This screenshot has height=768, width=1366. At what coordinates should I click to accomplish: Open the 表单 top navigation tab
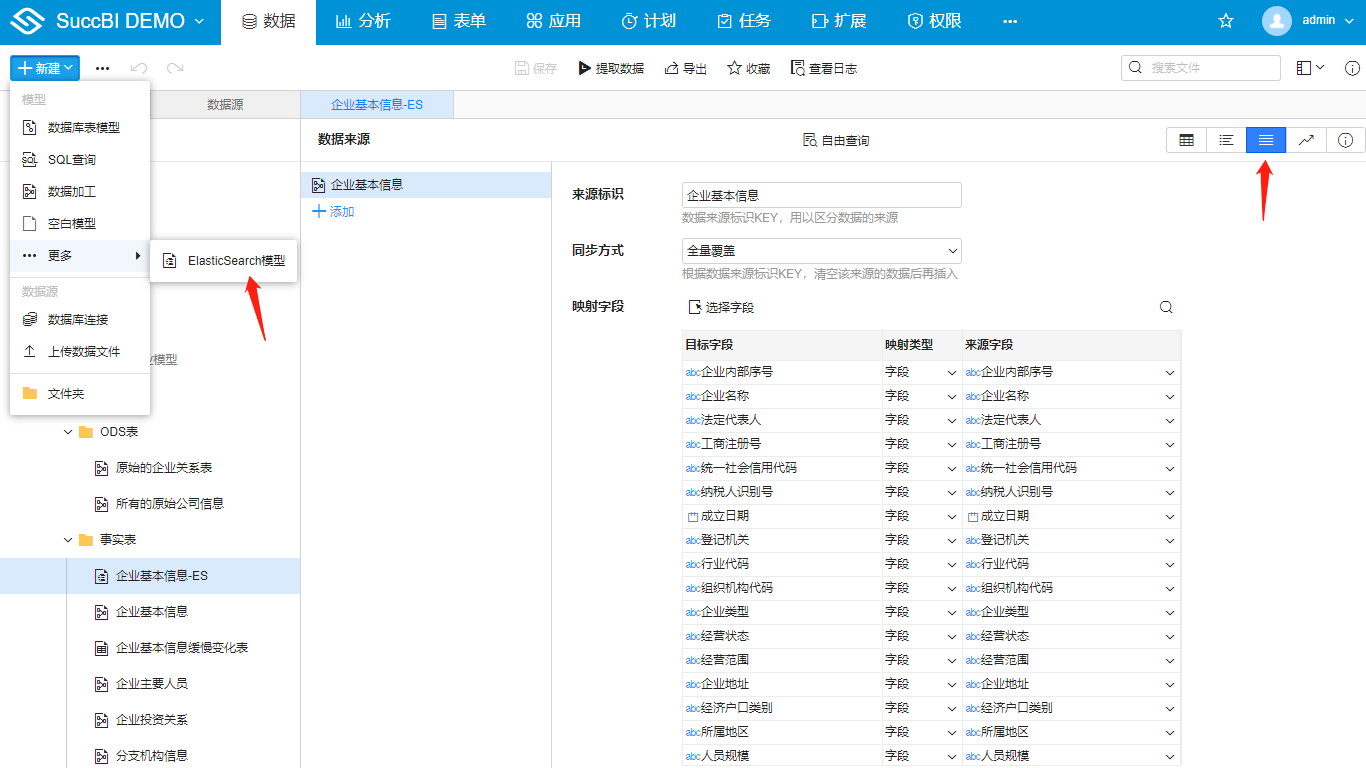tap(458, 21)
